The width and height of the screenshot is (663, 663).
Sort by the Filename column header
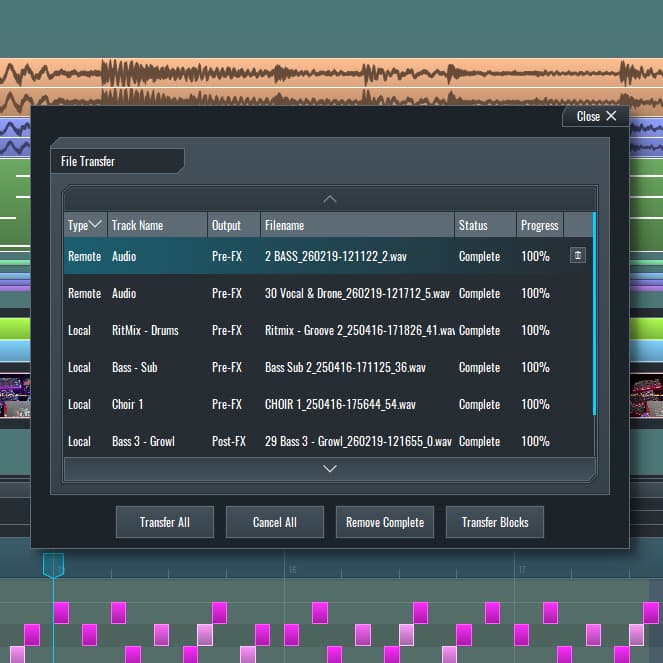[357, 225]
